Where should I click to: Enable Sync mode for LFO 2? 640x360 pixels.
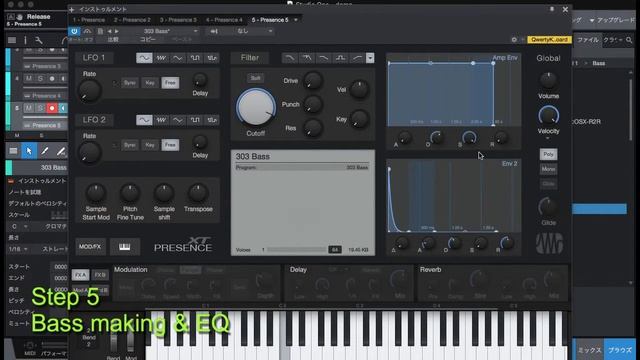130,145
